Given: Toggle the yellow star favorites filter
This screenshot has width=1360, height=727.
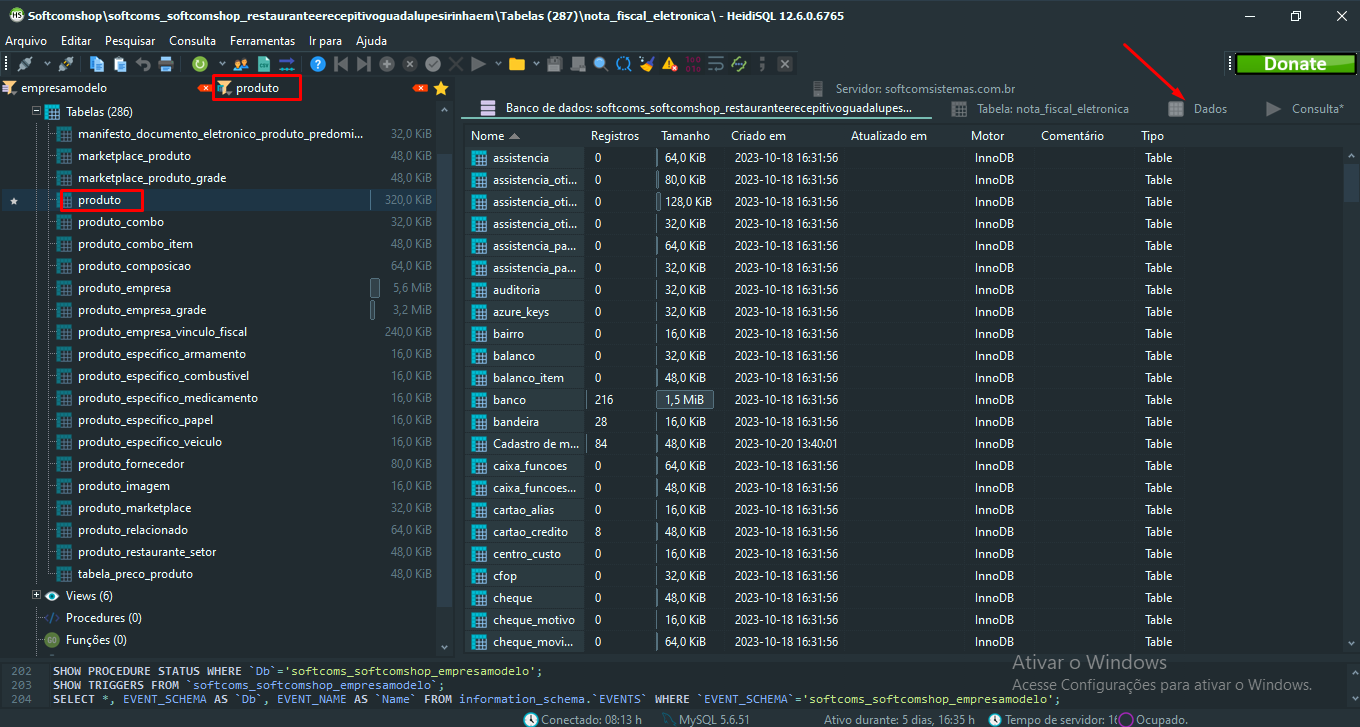Looking at the screenshot, I should pos(440,88).
